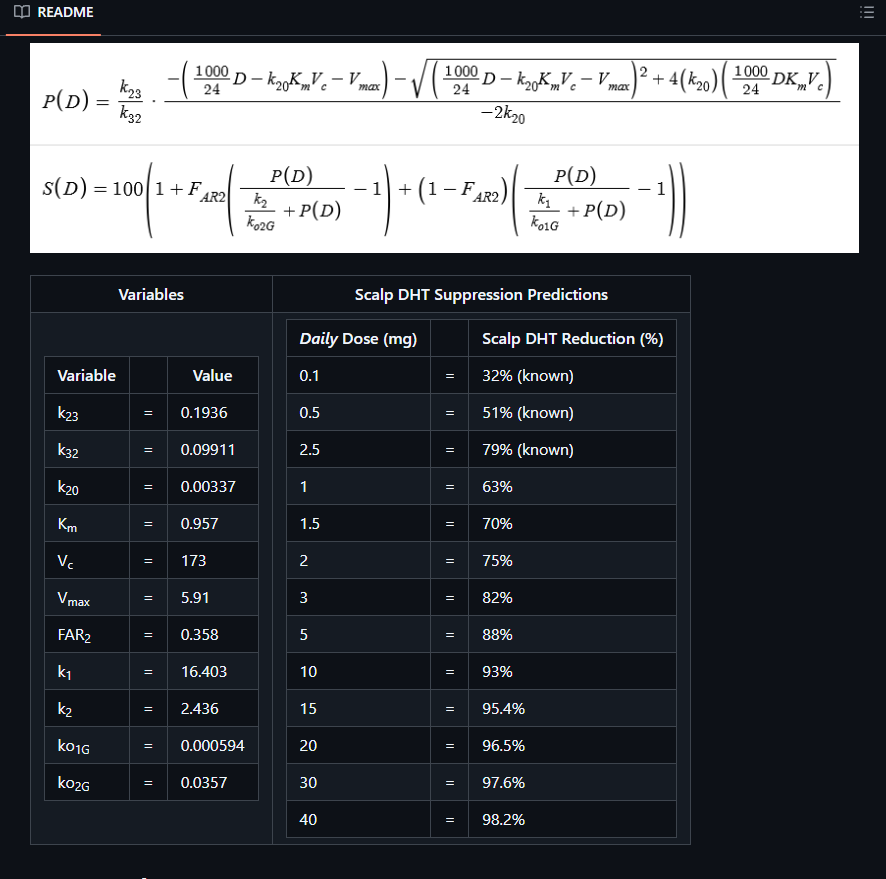The height and width of the screenshot is (879, 886).
Task: Open the README outline menu icon
Action: (866, 13)
